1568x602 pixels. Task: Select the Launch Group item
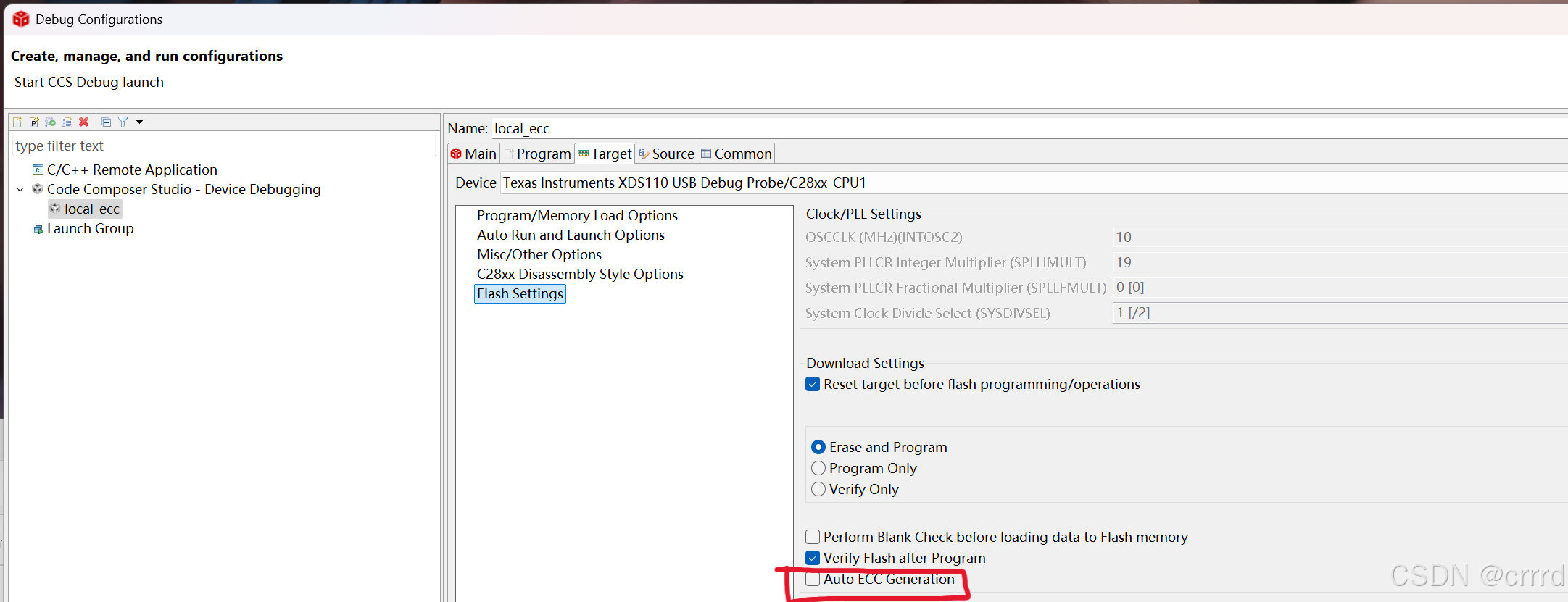(x=91, y=228)
